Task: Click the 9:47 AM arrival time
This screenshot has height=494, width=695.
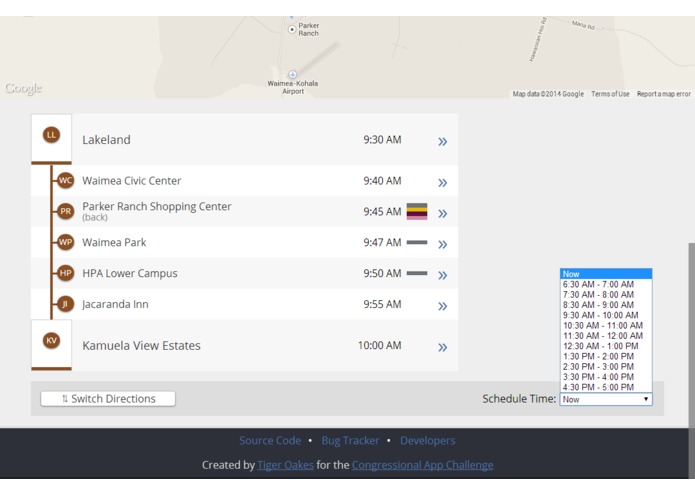Action: pyautogui.click(x=382, y=242)
